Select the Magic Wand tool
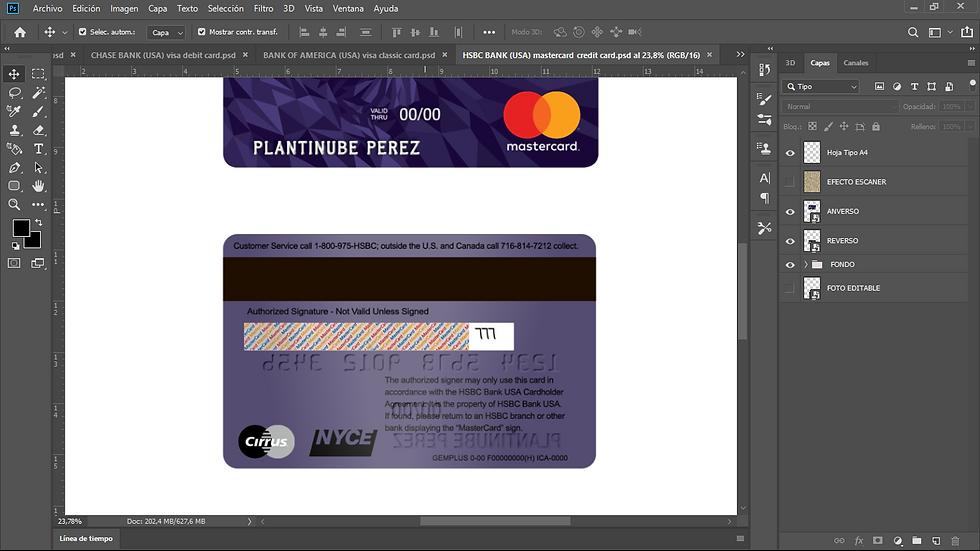The height and width of the screenshot is (551, 980). point(38,92)
